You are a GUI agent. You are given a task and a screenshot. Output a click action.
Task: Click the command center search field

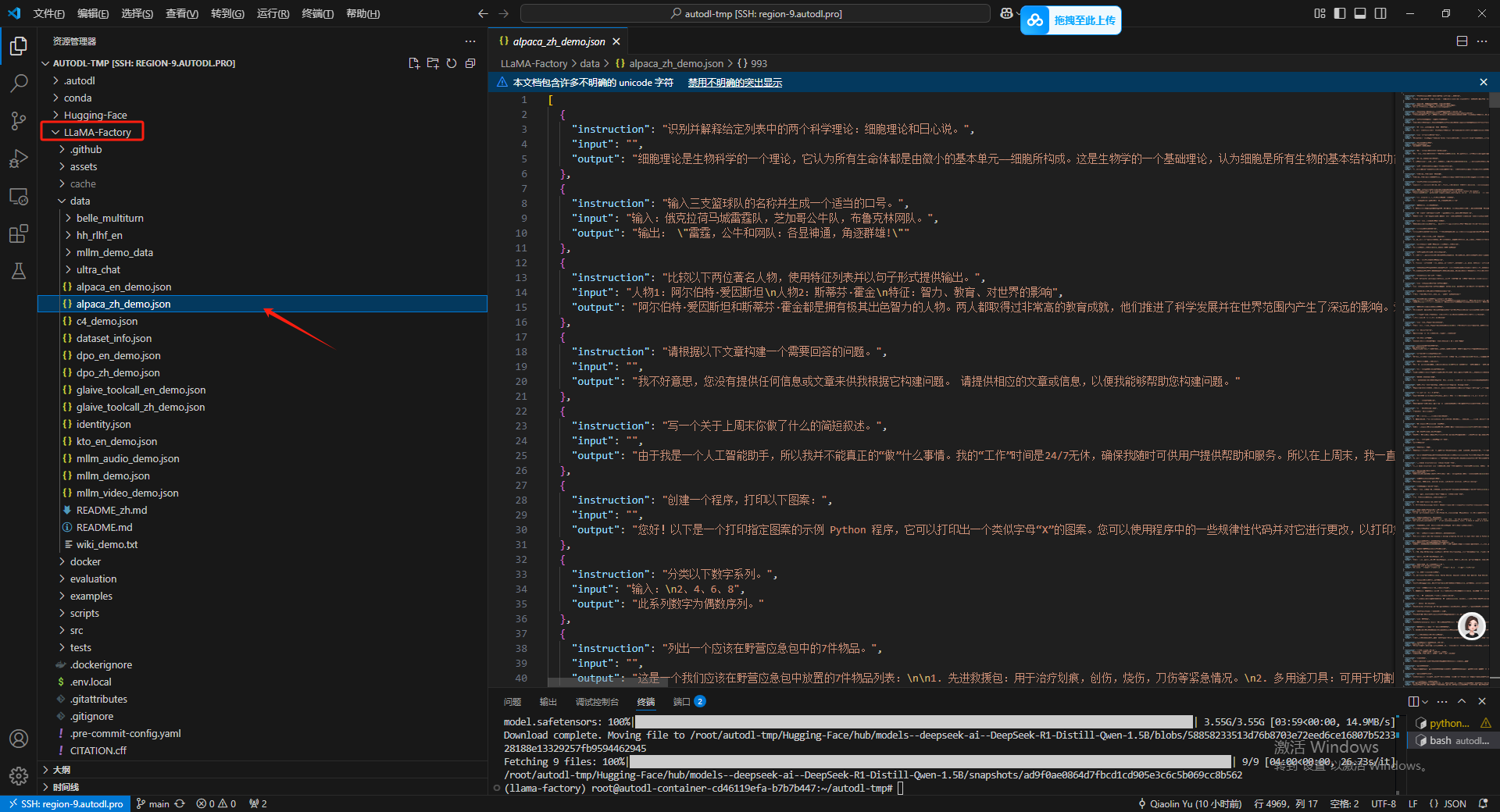click(x=755, y=13)
